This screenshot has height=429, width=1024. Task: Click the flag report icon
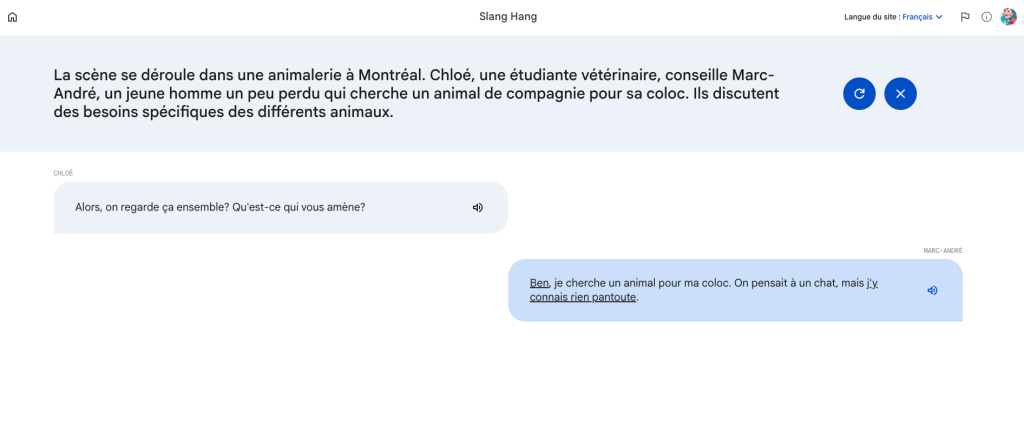click(x=965, y=17)
